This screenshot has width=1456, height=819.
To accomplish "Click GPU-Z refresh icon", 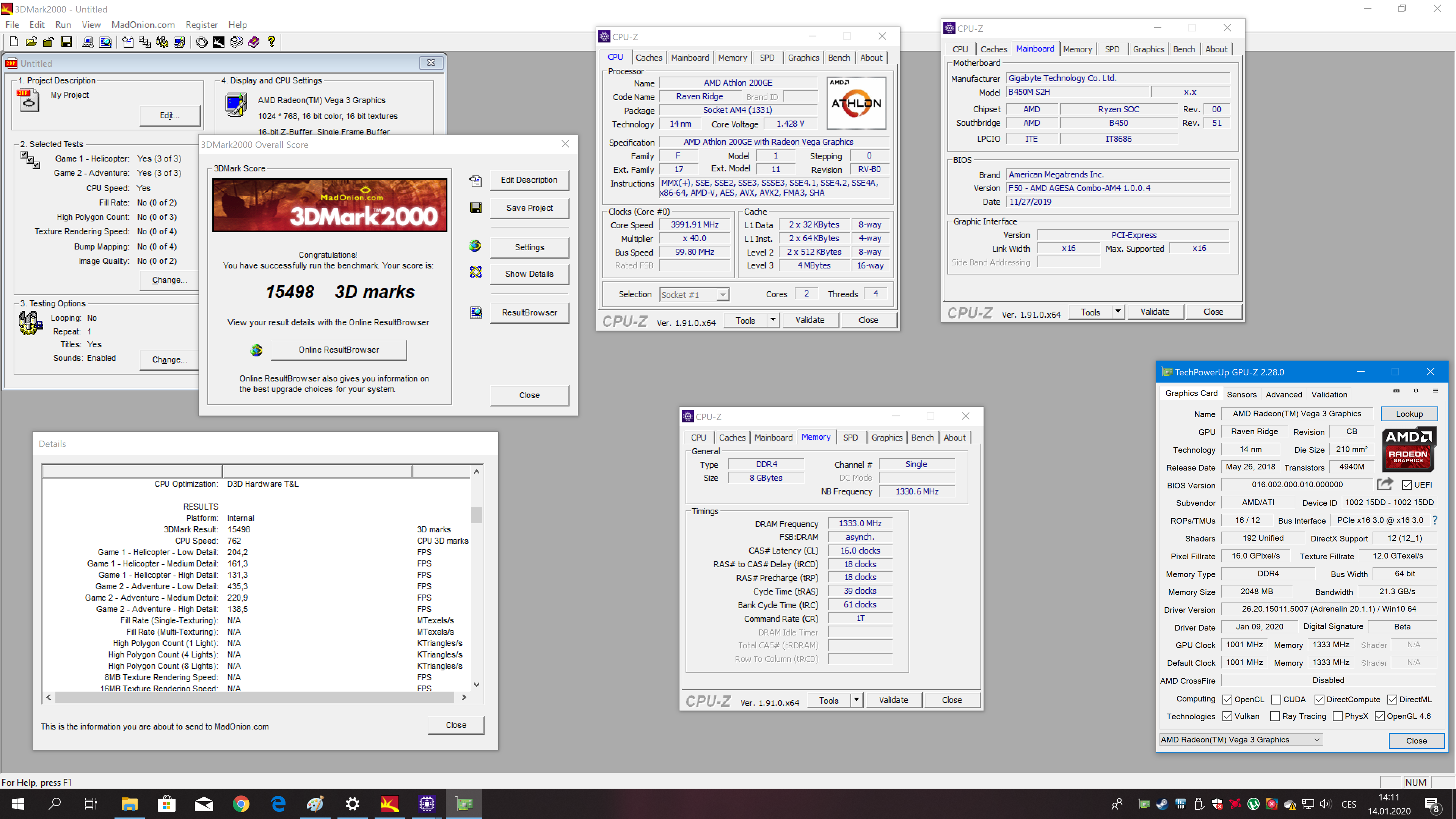I will coord(1416,391).
